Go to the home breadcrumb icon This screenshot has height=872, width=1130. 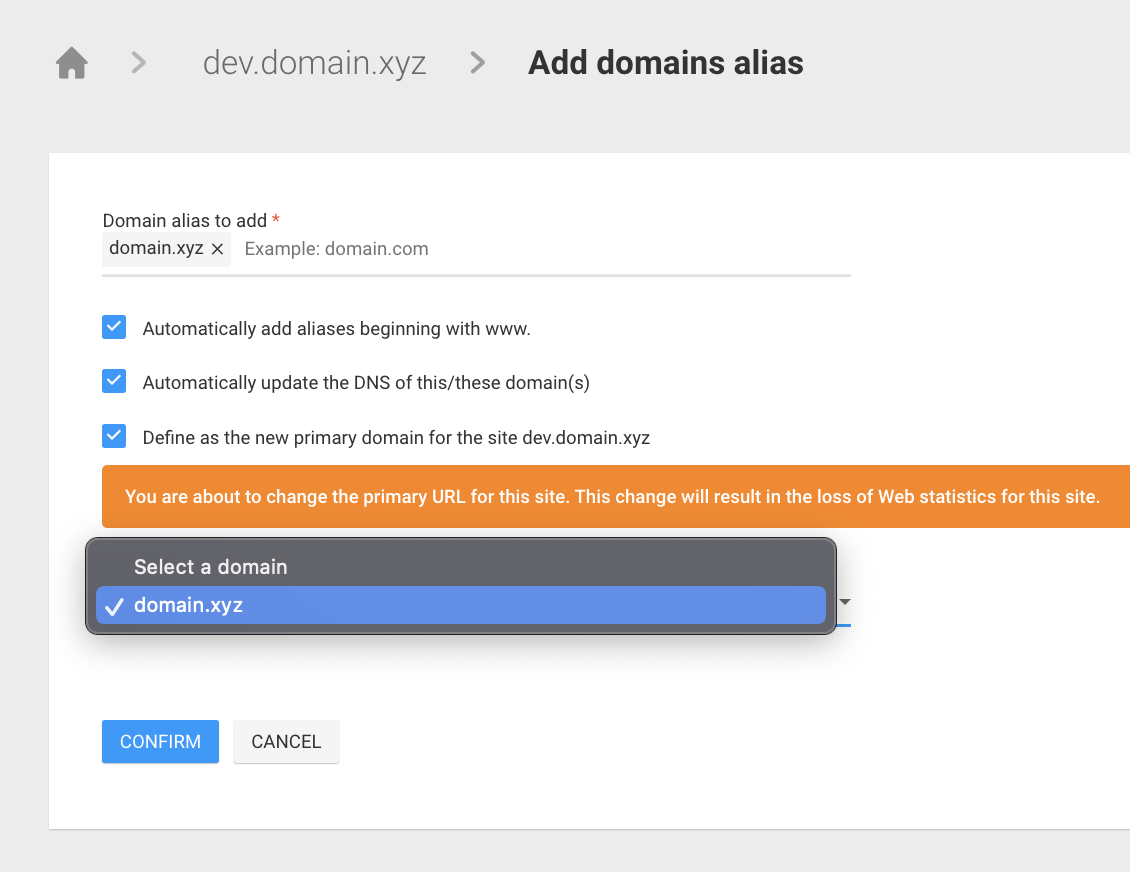tap(72, 63)
